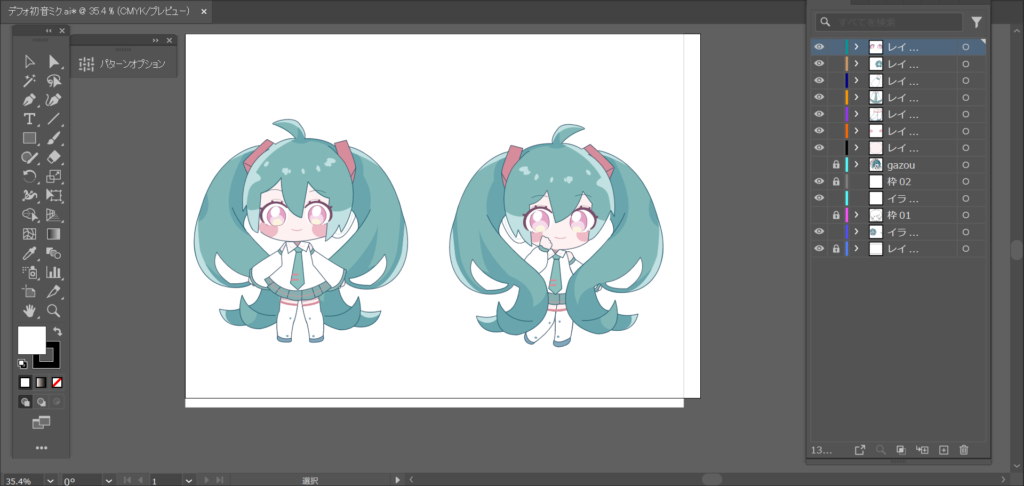The height and width of the screenshot is (486, 1024).
Task: Choose the Zoom tool
Action: (x=54, y=311)
